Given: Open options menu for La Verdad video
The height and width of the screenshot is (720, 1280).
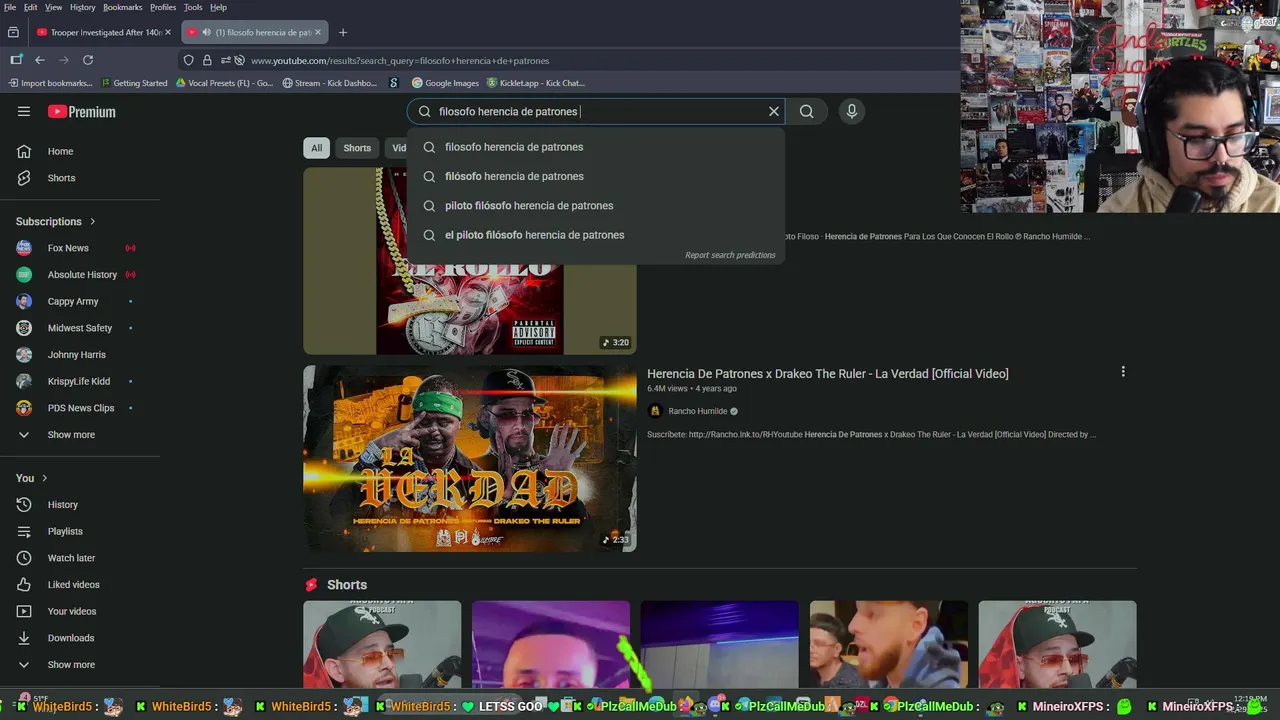Looking at the screenshot, I should [1123, 372].
